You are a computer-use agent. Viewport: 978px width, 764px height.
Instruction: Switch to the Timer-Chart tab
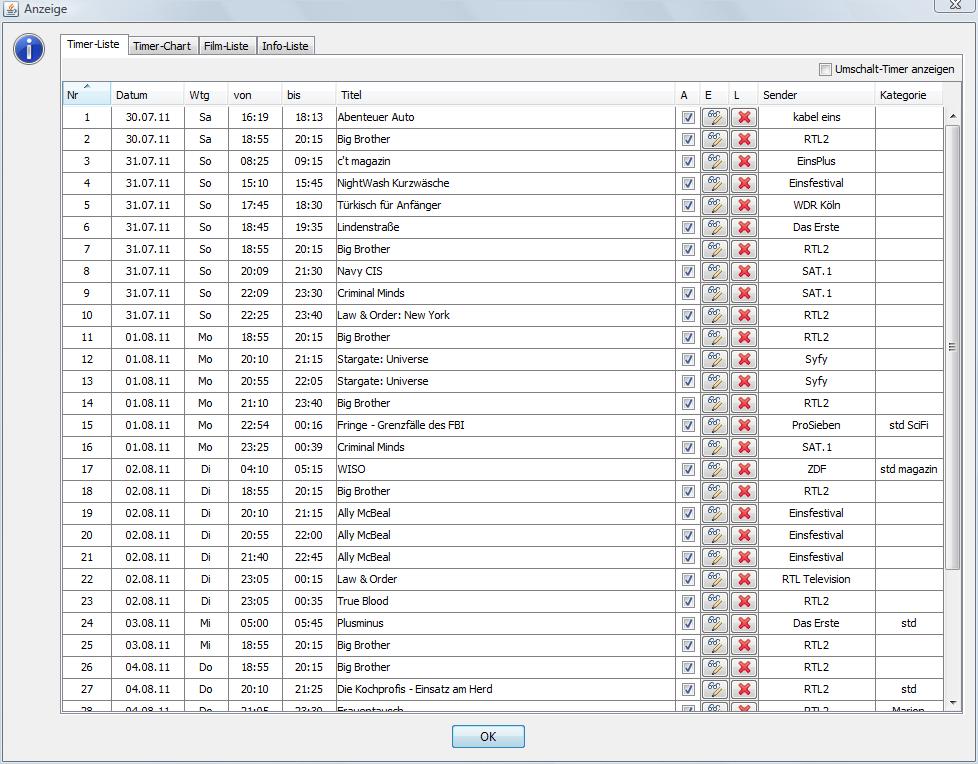click(162, 46)
